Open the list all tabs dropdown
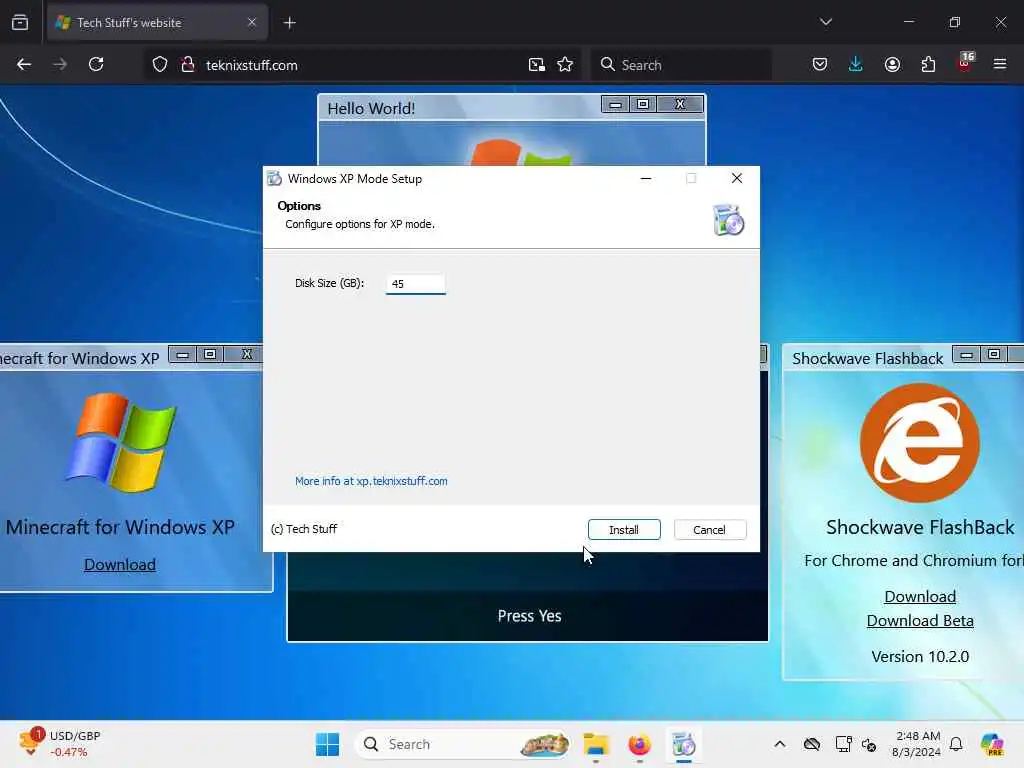Image resolution: width=1024 pixels, height=768 pixels. [825, 22]
